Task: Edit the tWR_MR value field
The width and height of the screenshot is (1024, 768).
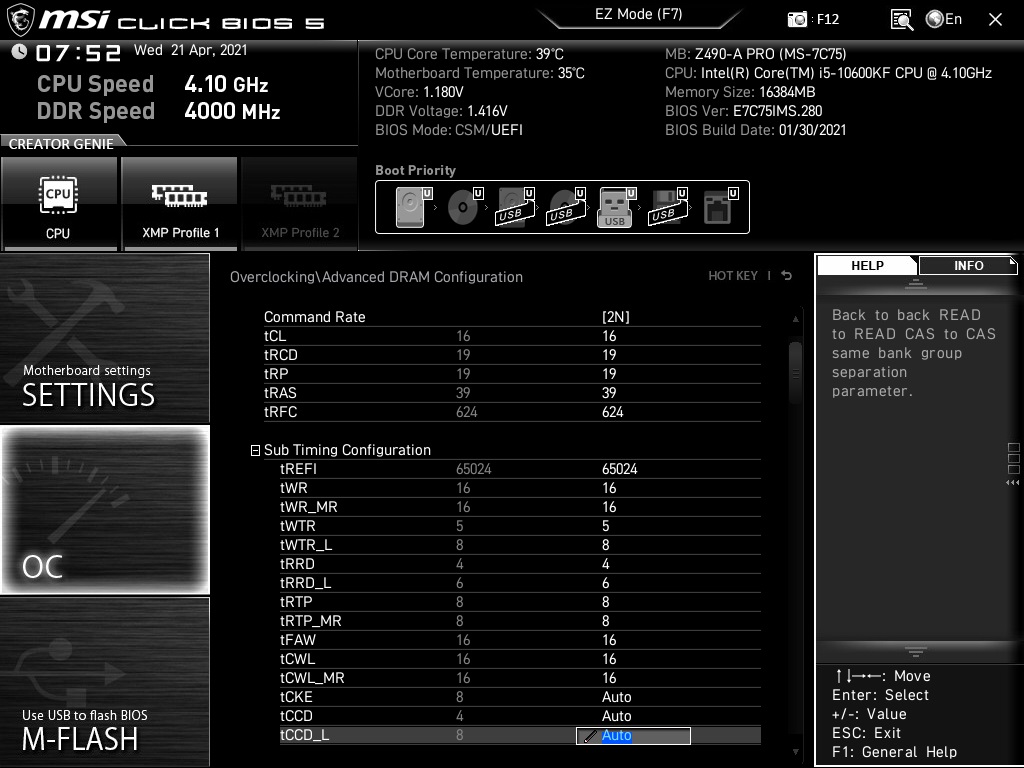Action: click(609, 507)
